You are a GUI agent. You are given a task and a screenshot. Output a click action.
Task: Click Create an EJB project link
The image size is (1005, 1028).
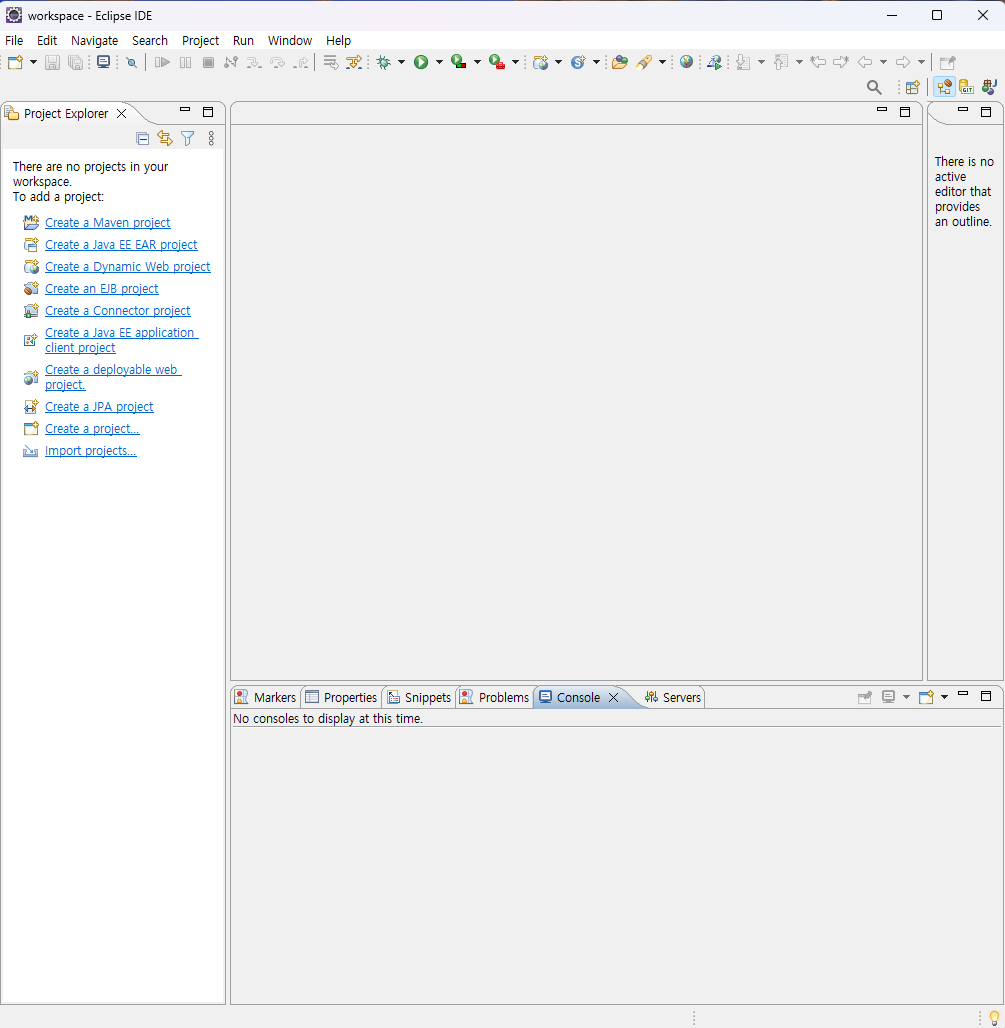(102, 289)
